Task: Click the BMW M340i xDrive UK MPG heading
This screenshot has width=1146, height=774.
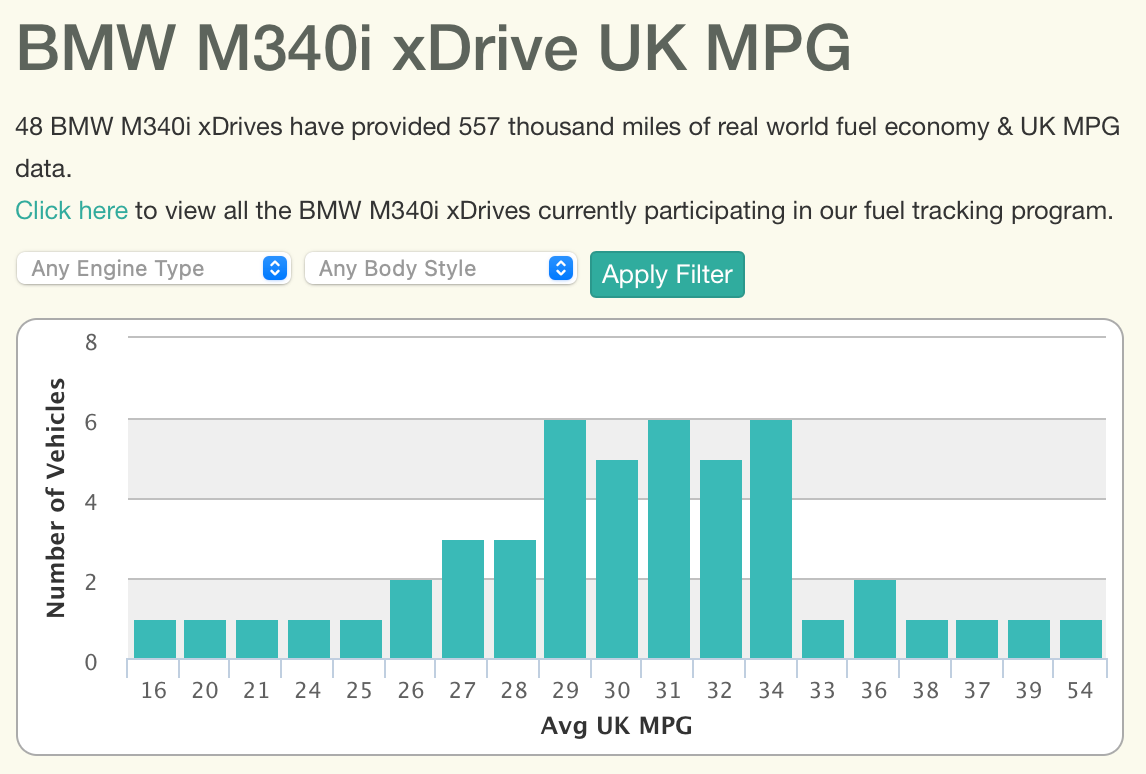Action: [434, 48]
